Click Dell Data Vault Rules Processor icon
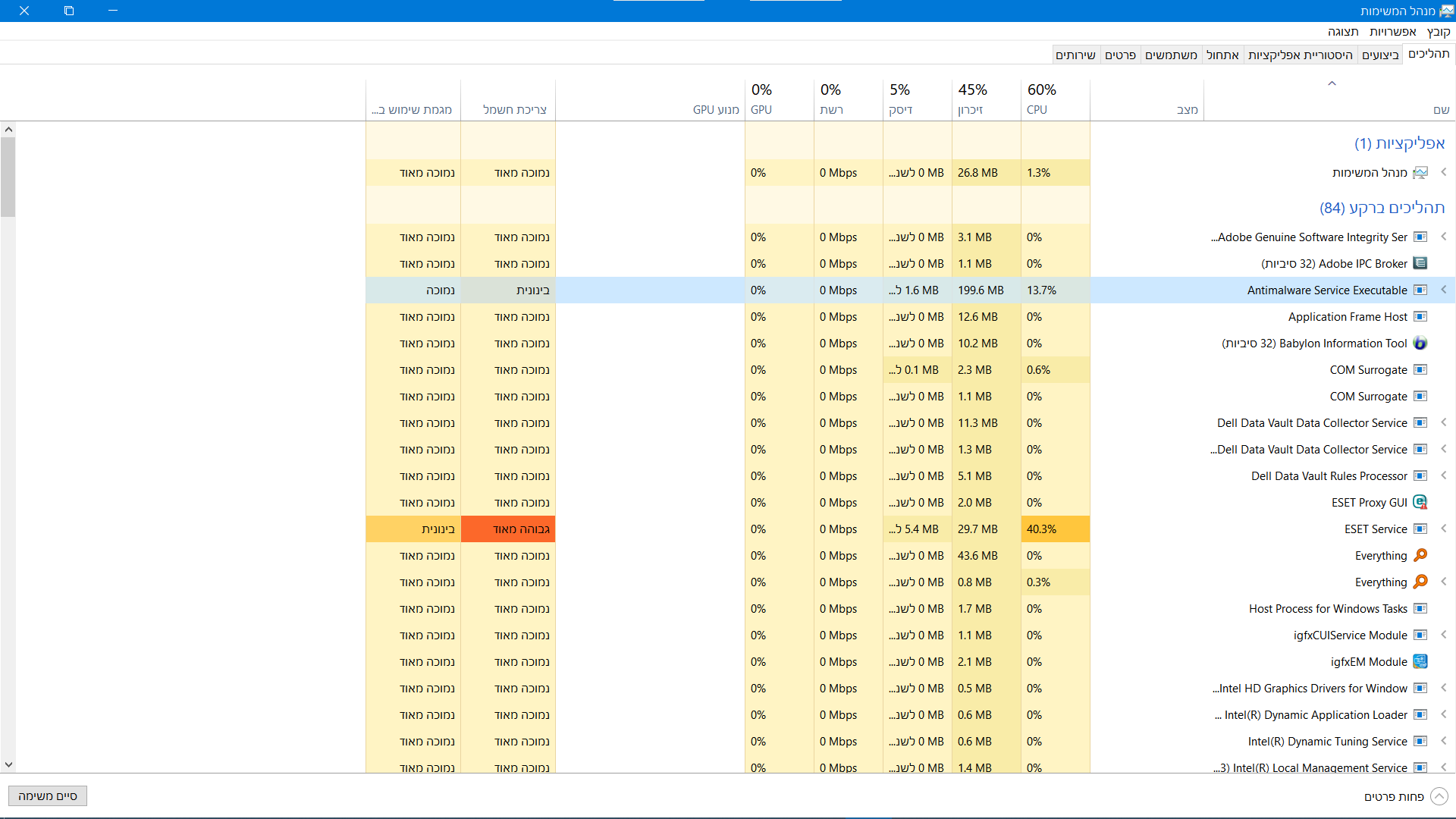This screenshot has width=1456, height=819. 1420,476
